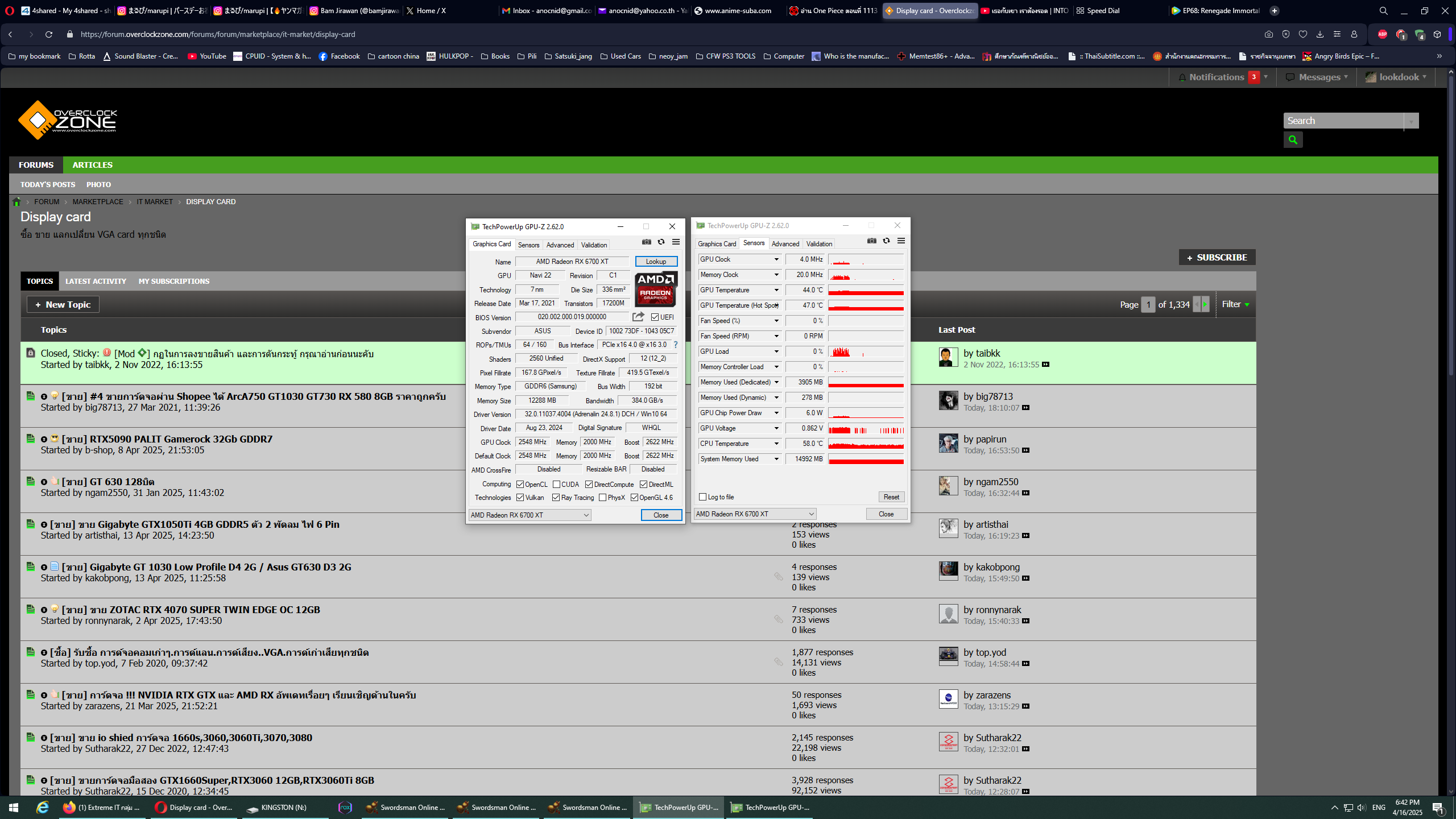Open Firefox Extreme IT taskbar item

tap(102, 808)
